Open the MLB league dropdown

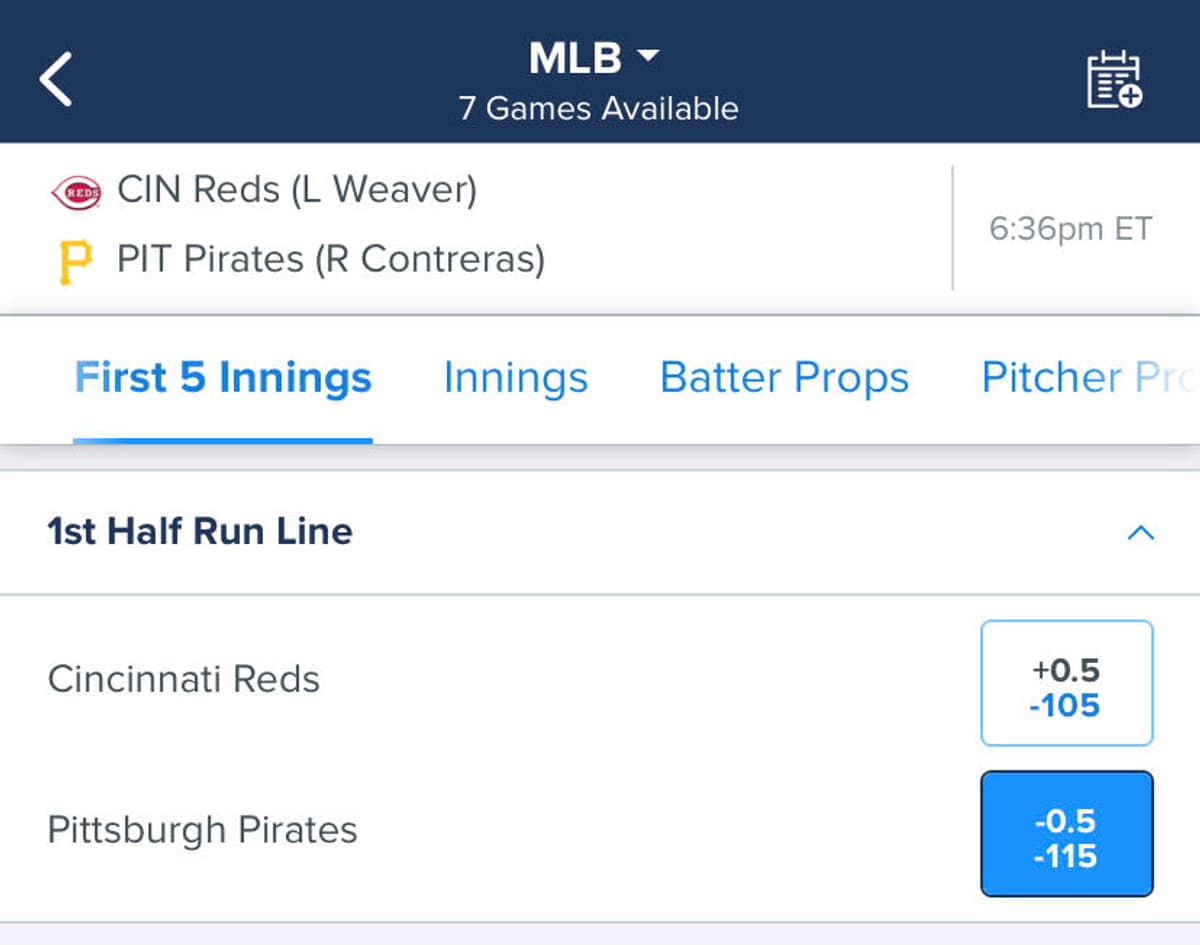(x=595, y=58)
